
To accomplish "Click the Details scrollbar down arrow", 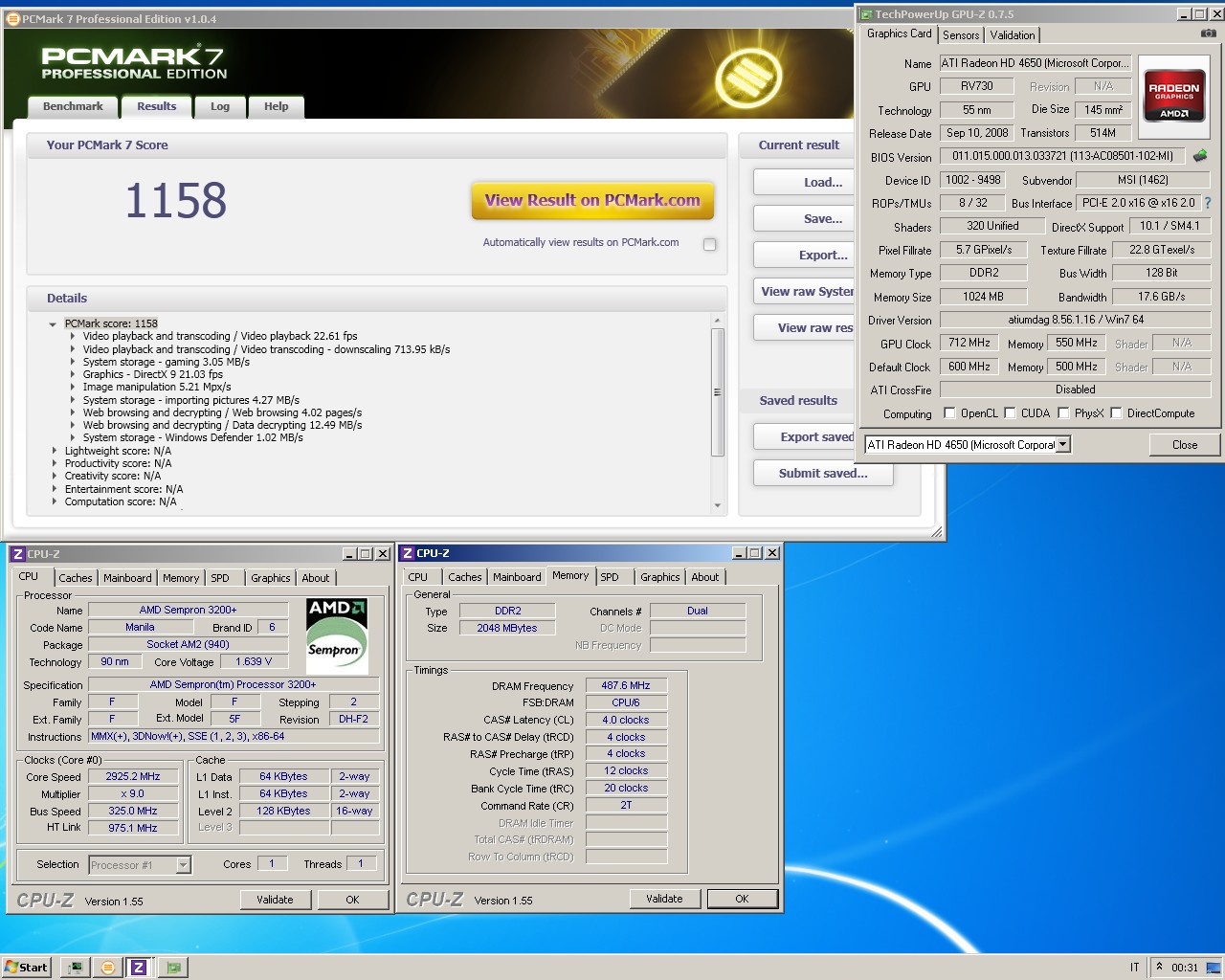I will [x=718, y=506].
